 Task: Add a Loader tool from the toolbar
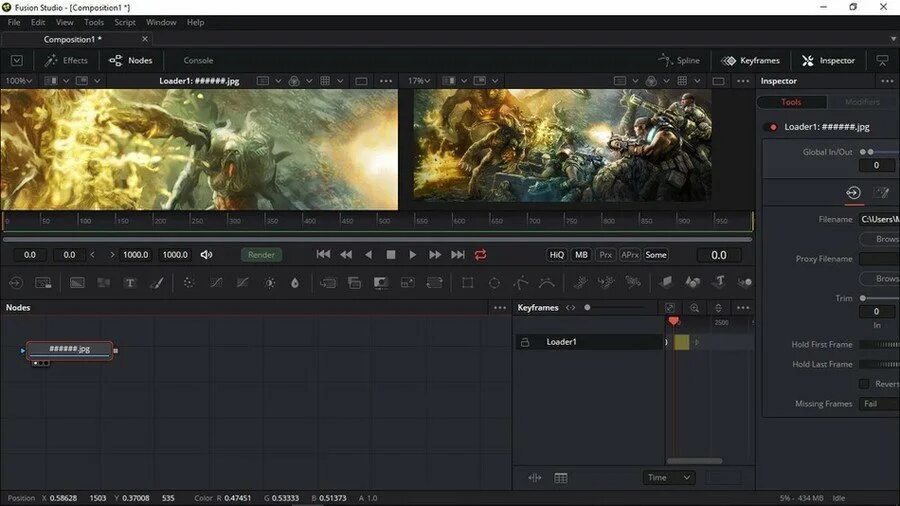pyautogui.click(x=15, y=283)
